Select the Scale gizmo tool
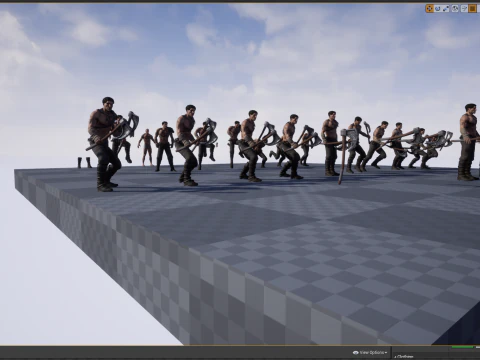This screenshot has height=360, width=480. tap(446, 8)
